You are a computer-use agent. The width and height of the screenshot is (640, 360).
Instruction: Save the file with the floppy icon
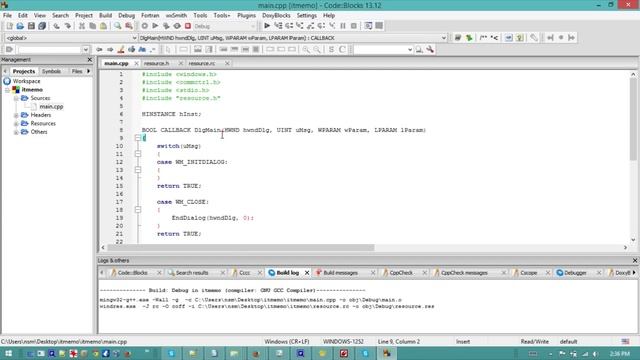(31, 26)
